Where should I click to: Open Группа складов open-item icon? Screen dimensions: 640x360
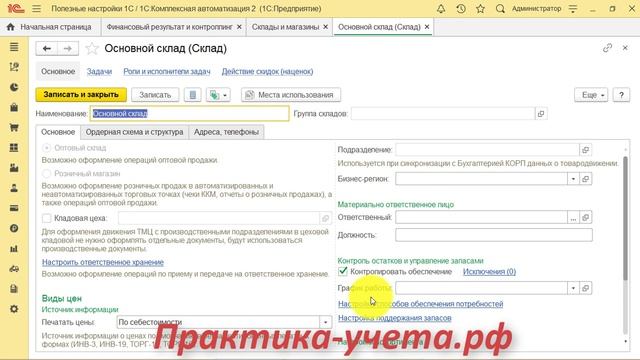tap(541, 113)
